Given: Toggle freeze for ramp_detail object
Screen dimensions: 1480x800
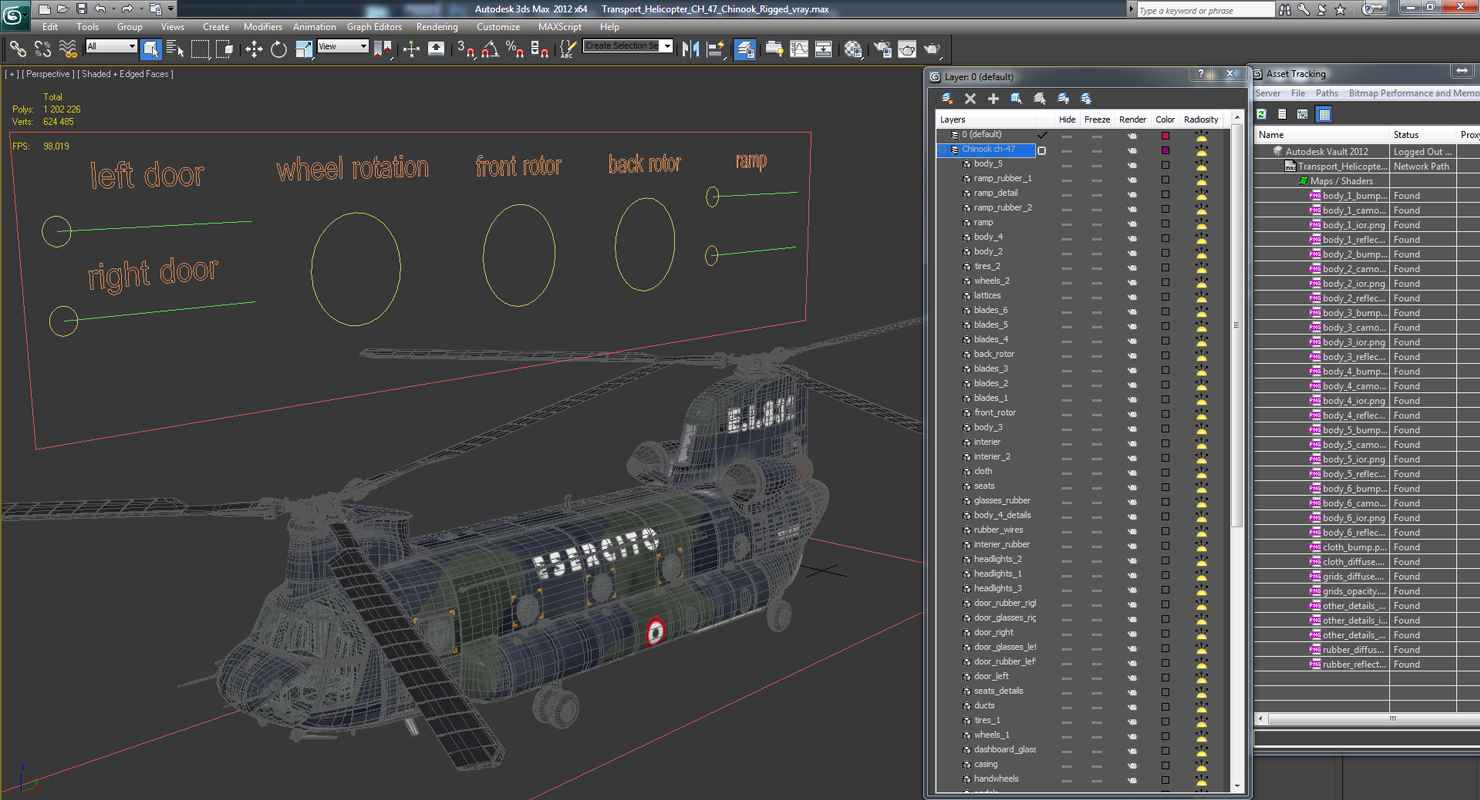Looking at the screenshot, I should [x=1097, y=194].
